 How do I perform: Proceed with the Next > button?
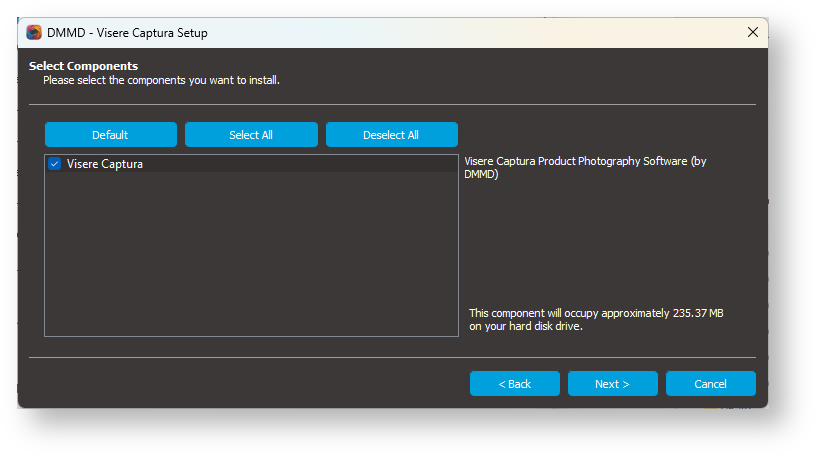tap(612, 384)
